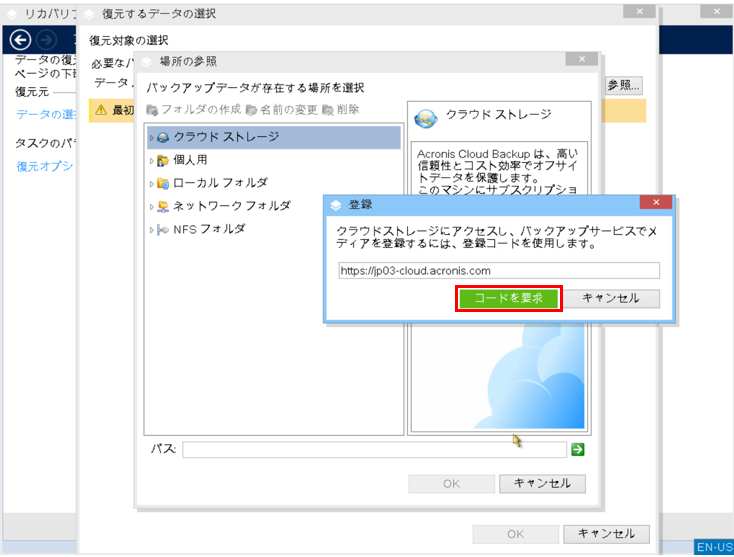Click the ネットワーク フォルダ icon
Viewport: 734px width, 557px height.
coord(163,206)
